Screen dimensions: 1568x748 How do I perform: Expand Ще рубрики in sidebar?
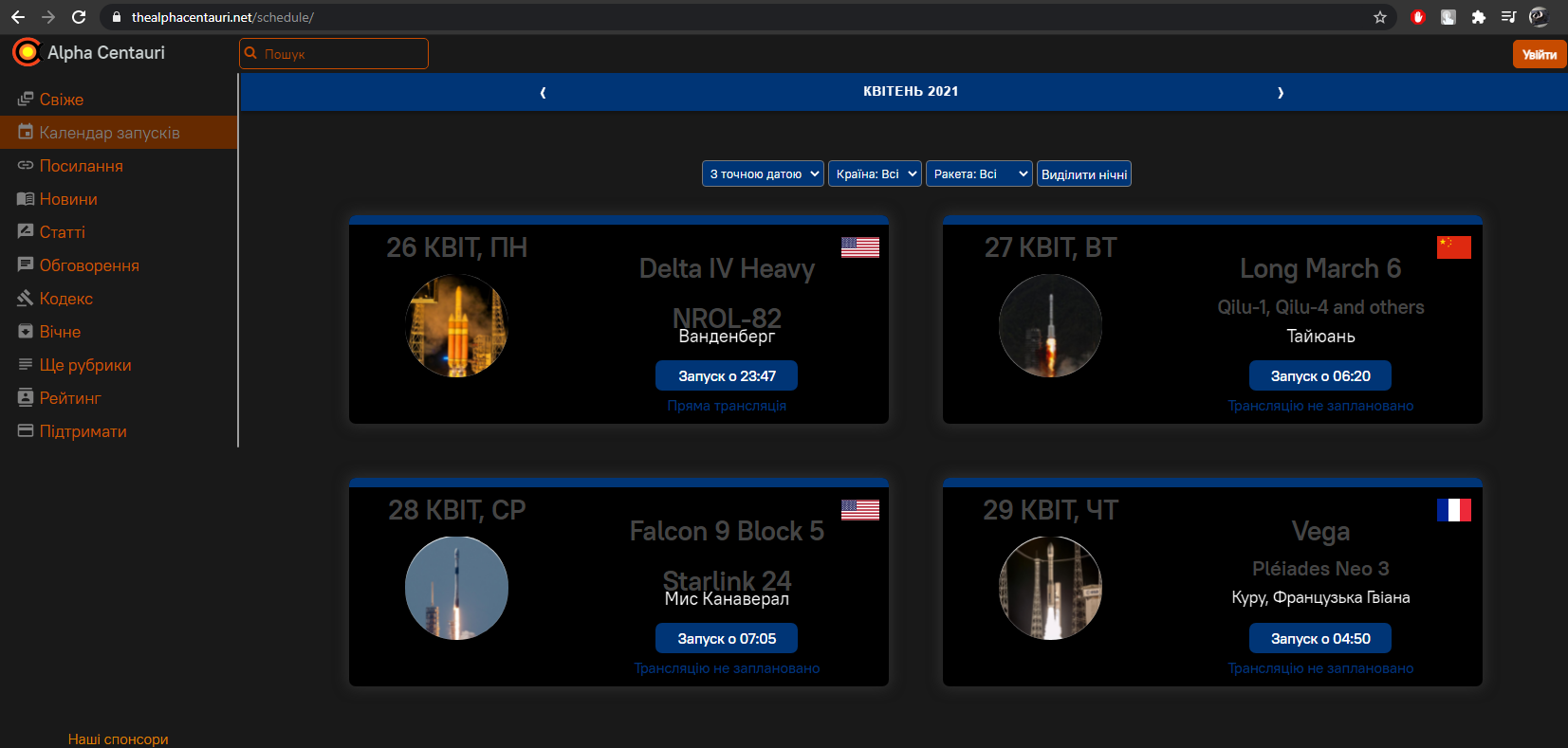point(85,365)
